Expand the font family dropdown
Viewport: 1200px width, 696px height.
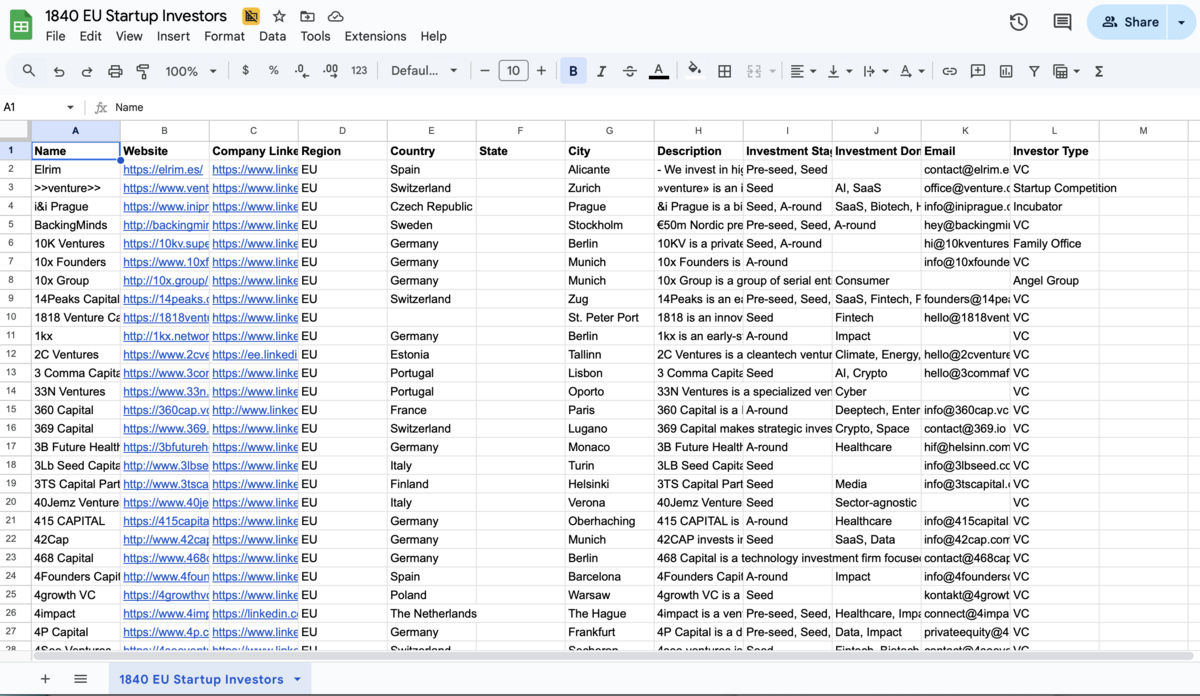click(424, 71)
